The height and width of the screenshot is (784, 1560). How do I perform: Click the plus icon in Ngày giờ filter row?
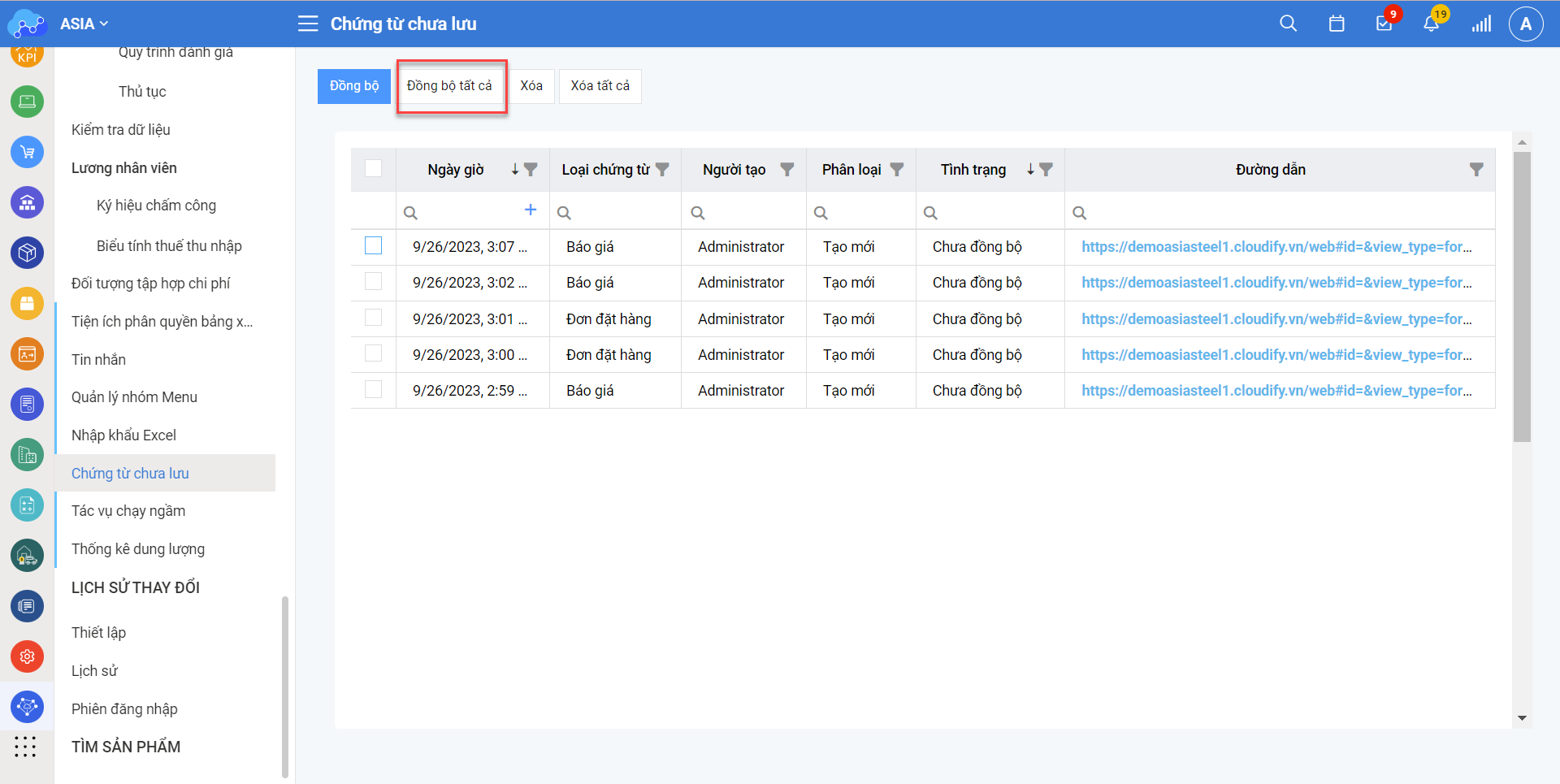tap(531, 210)
